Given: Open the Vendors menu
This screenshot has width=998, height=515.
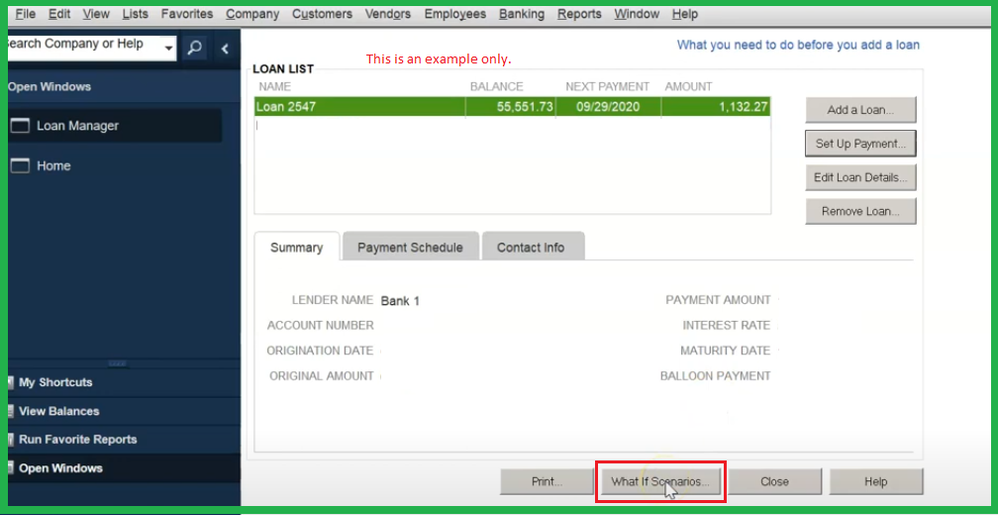Looking at the screenshot, I should pyautogui.click(x=388, y=13).
